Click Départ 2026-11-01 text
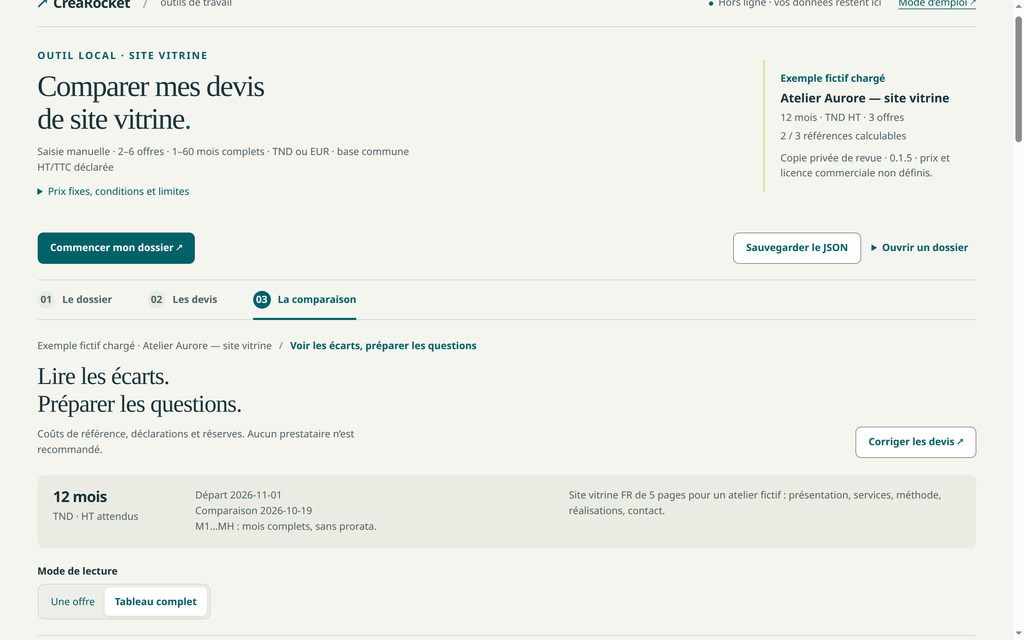The width and height of the screenshot is (1024, 640). click(x=238, y=495)
